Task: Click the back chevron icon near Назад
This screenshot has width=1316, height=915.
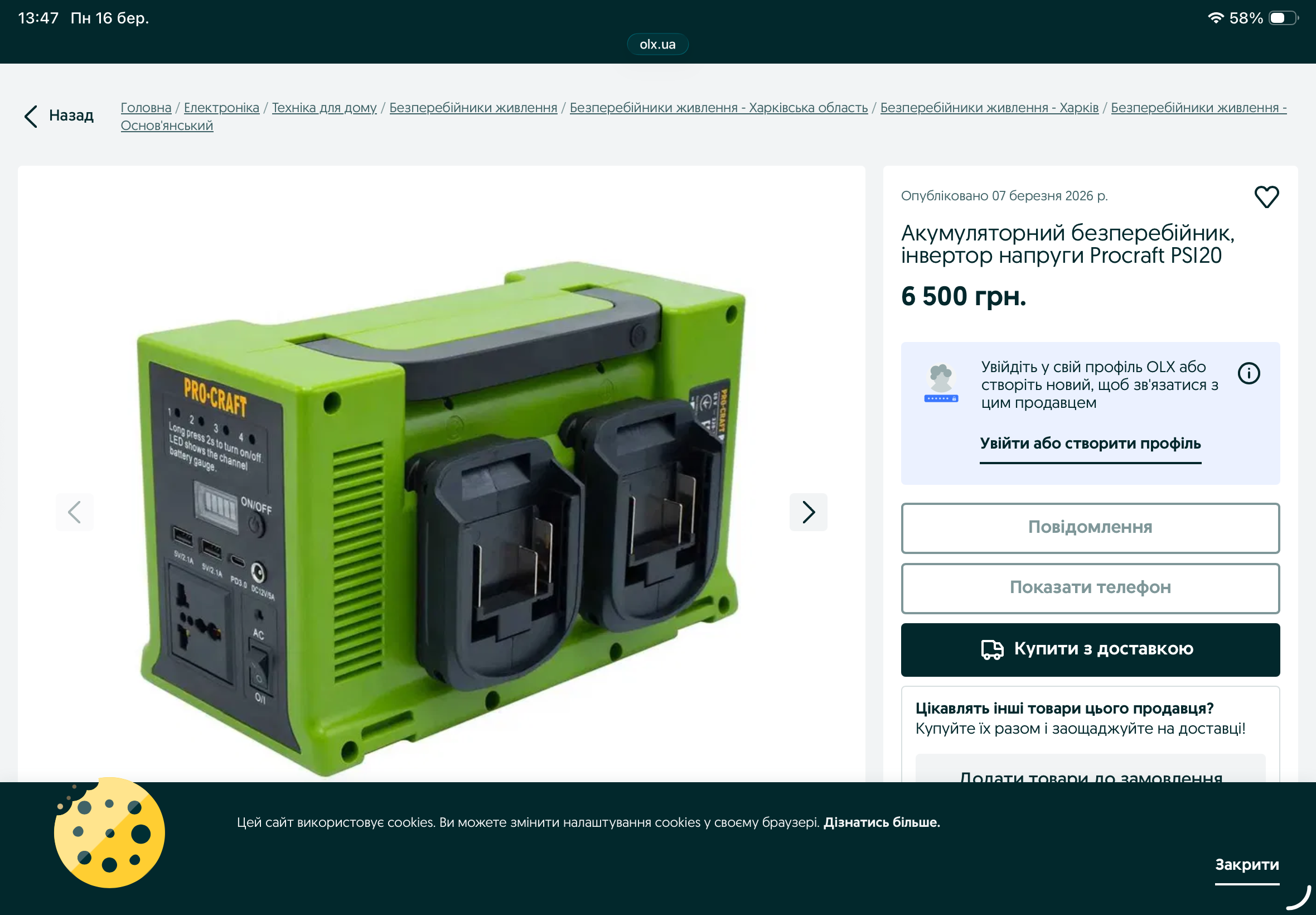Action: pyautogui.click(x=31, y=116)
